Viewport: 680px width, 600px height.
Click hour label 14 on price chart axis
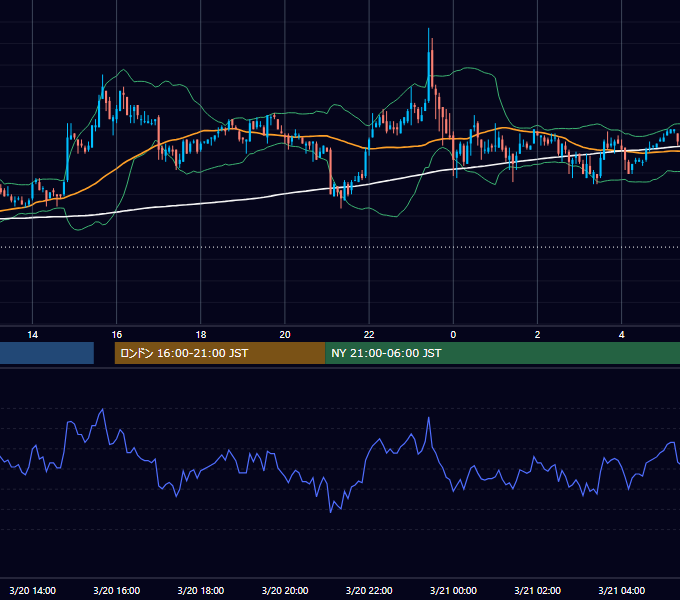point(33,335)
